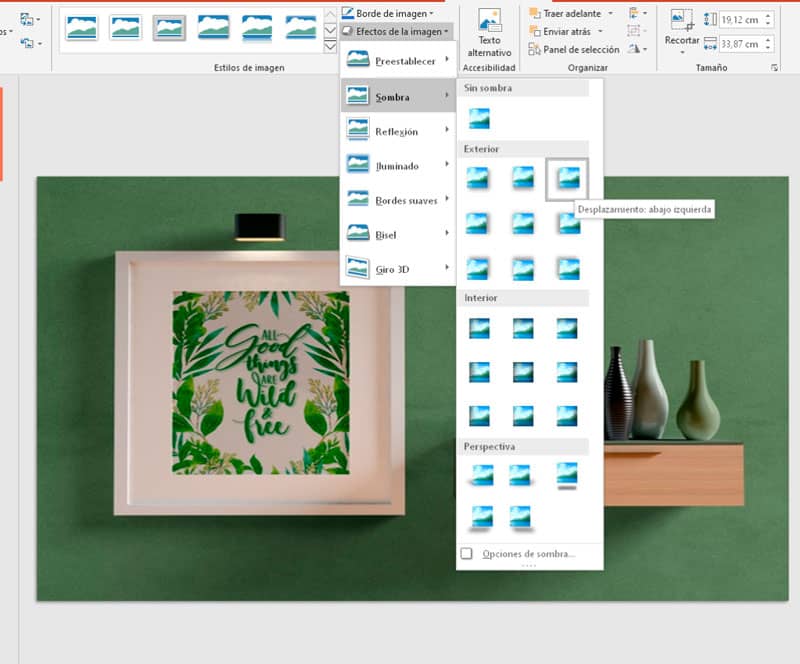Select middle exterior shadow in third row
Screen dimensions: 800x664
click(523, 268)
